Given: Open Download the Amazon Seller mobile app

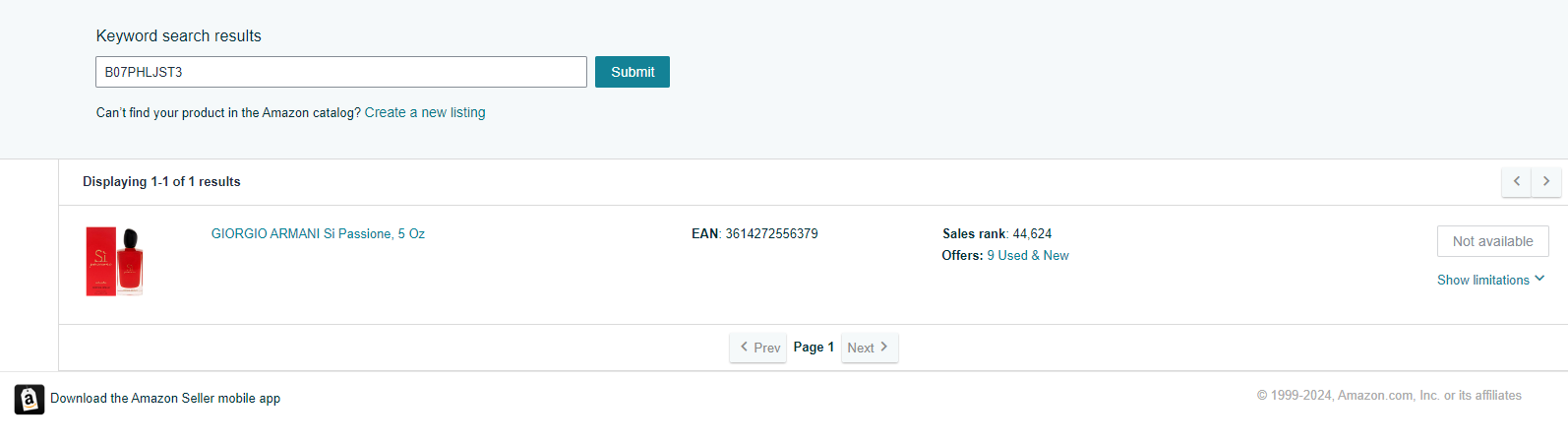Looking at the screenshot, I should coord(165,399).
